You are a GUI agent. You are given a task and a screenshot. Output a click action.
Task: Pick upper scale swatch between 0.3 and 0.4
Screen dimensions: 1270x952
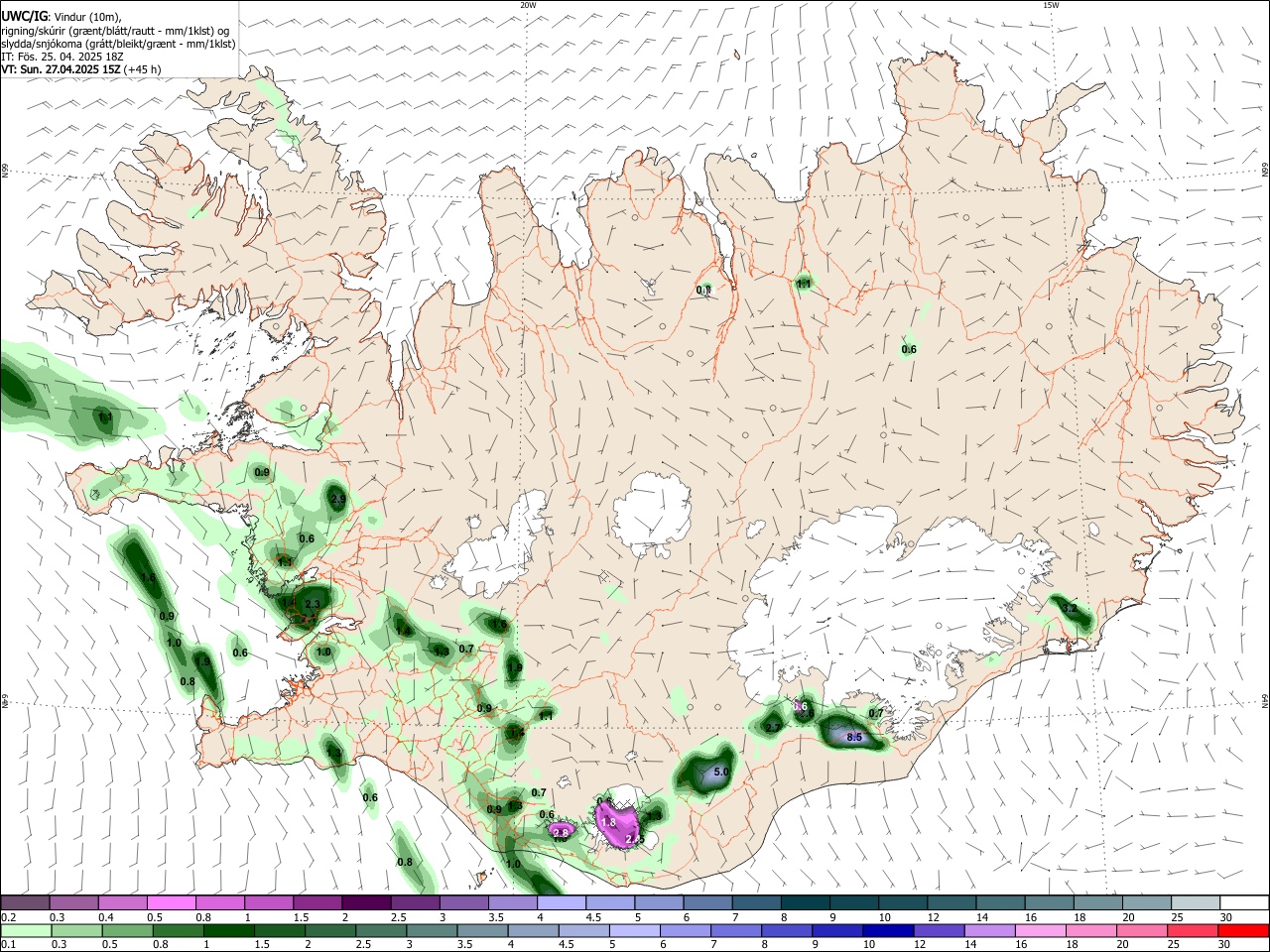tap(73, 903)
